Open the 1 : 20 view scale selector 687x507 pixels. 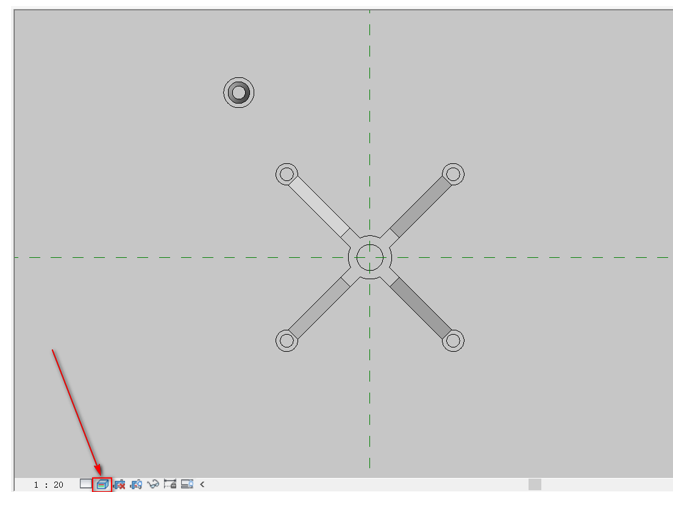click(x=48, y=485)
